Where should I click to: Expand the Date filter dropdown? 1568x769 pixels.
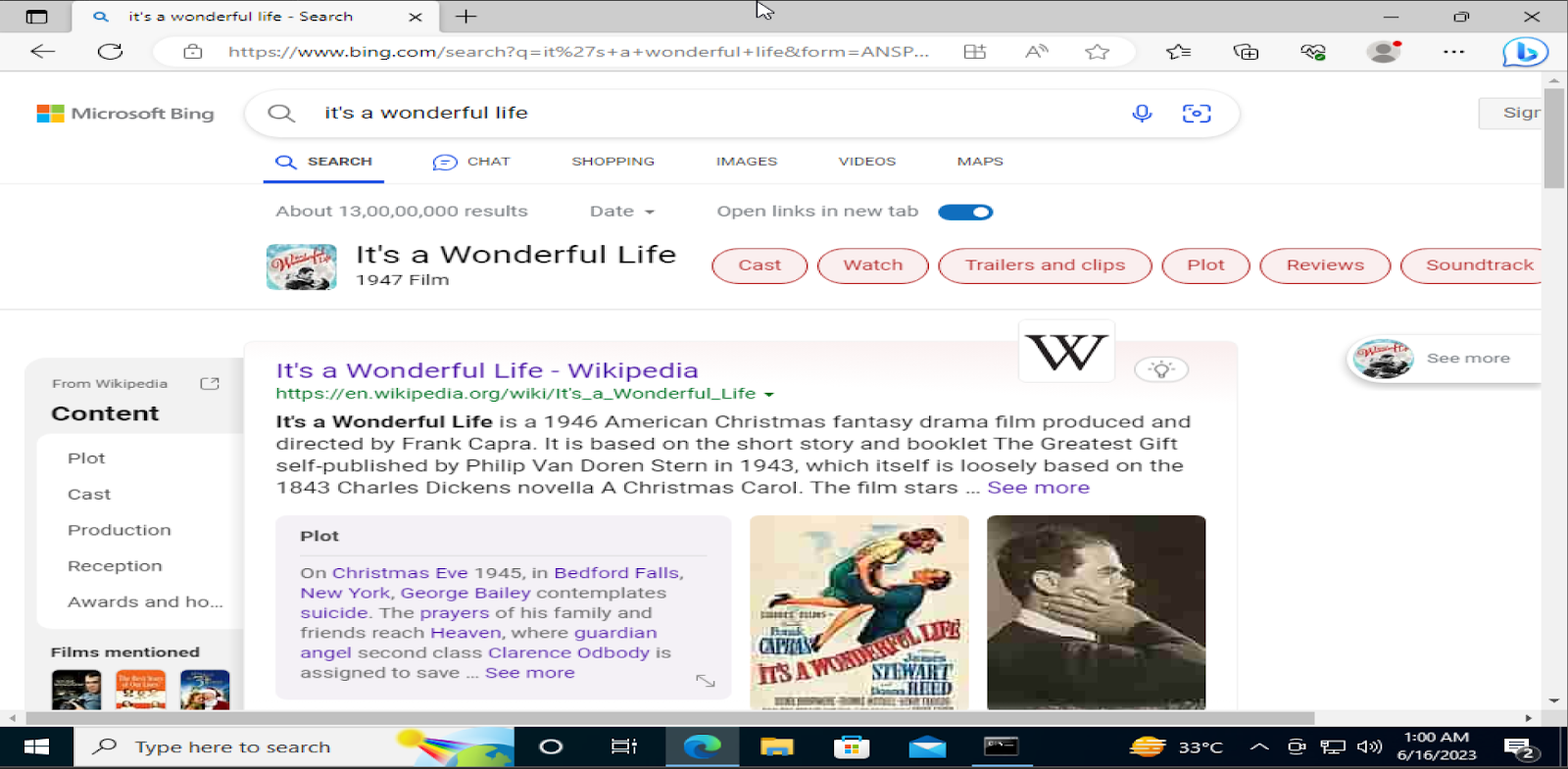(x=622, y=211)
